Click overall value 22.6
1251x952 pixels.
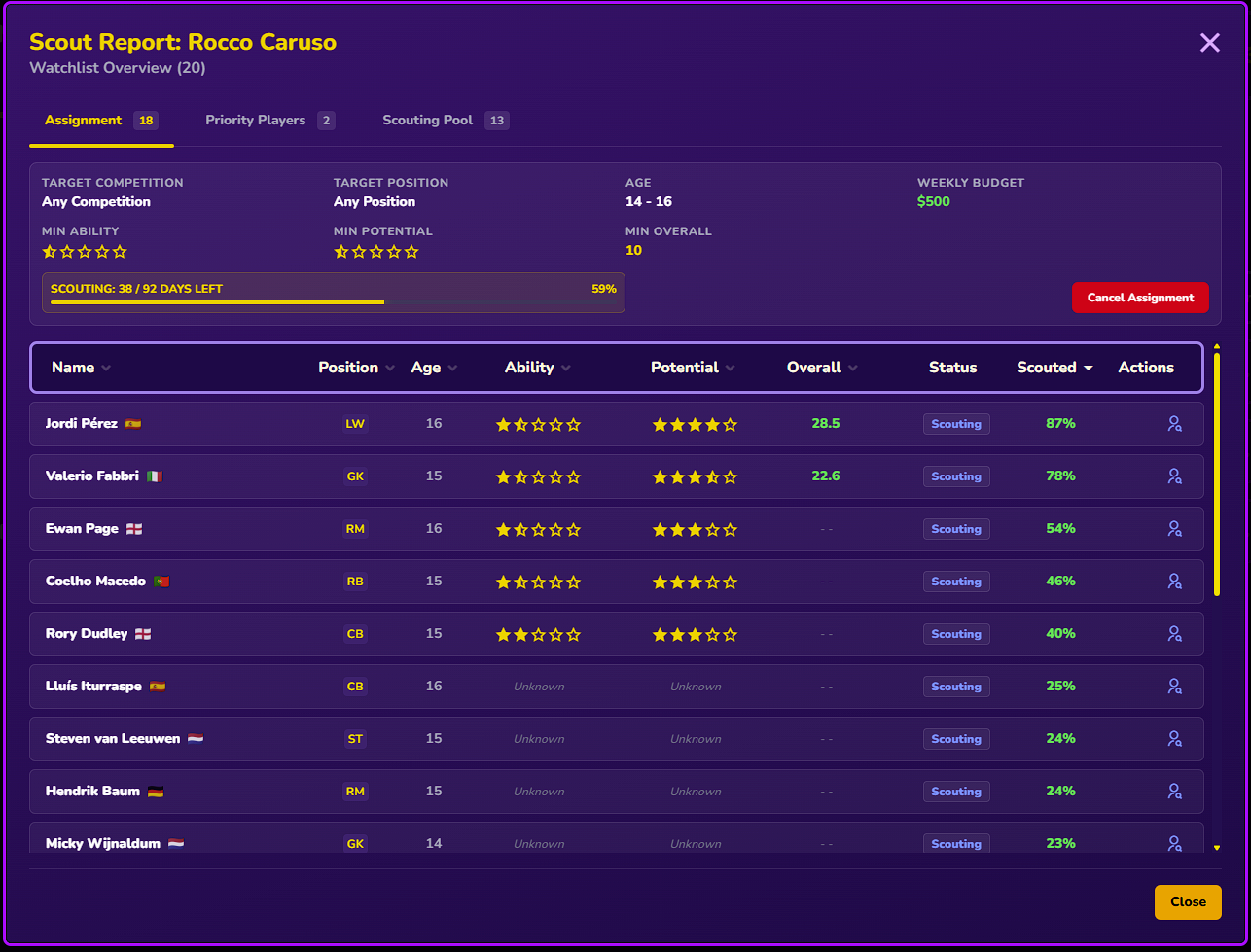(x=826, y=476)
